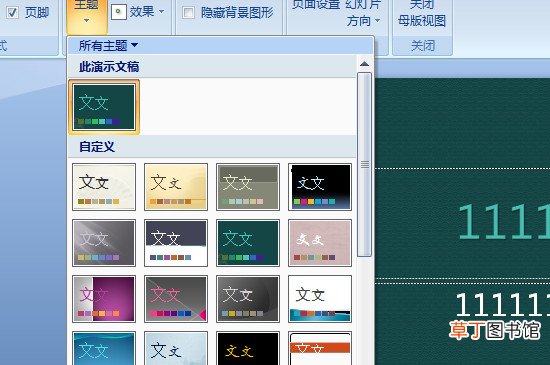The image size is (550, 365).
Task: Apply the gray theme with pink text
Action: (x=176, y=299)
